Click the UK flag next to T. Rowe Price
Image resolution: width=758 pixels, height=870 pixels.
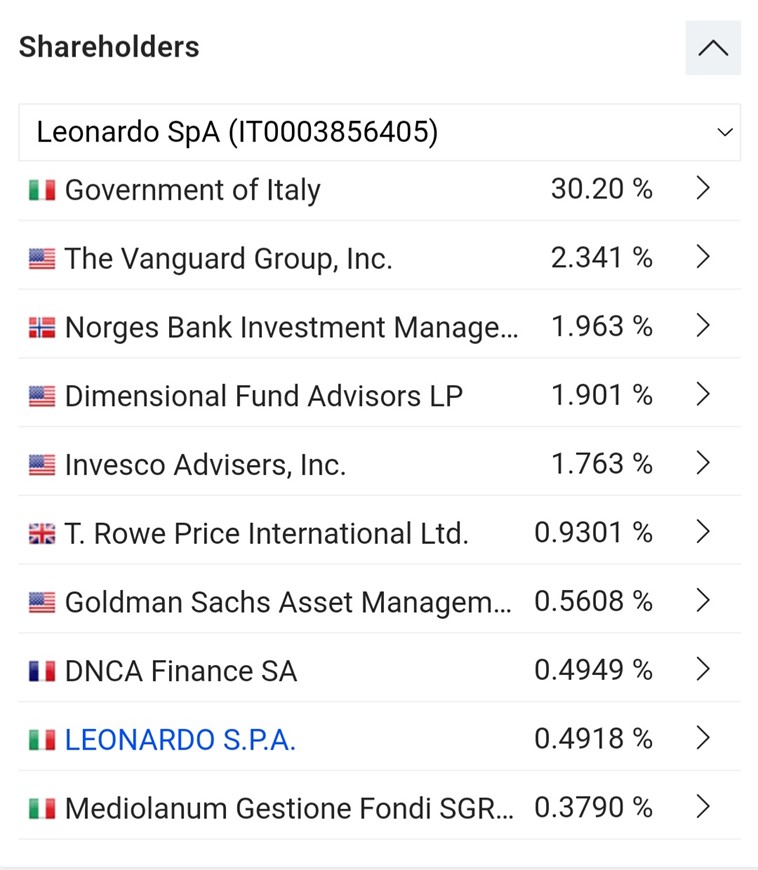pyautogui.click(x=42, y=534)
